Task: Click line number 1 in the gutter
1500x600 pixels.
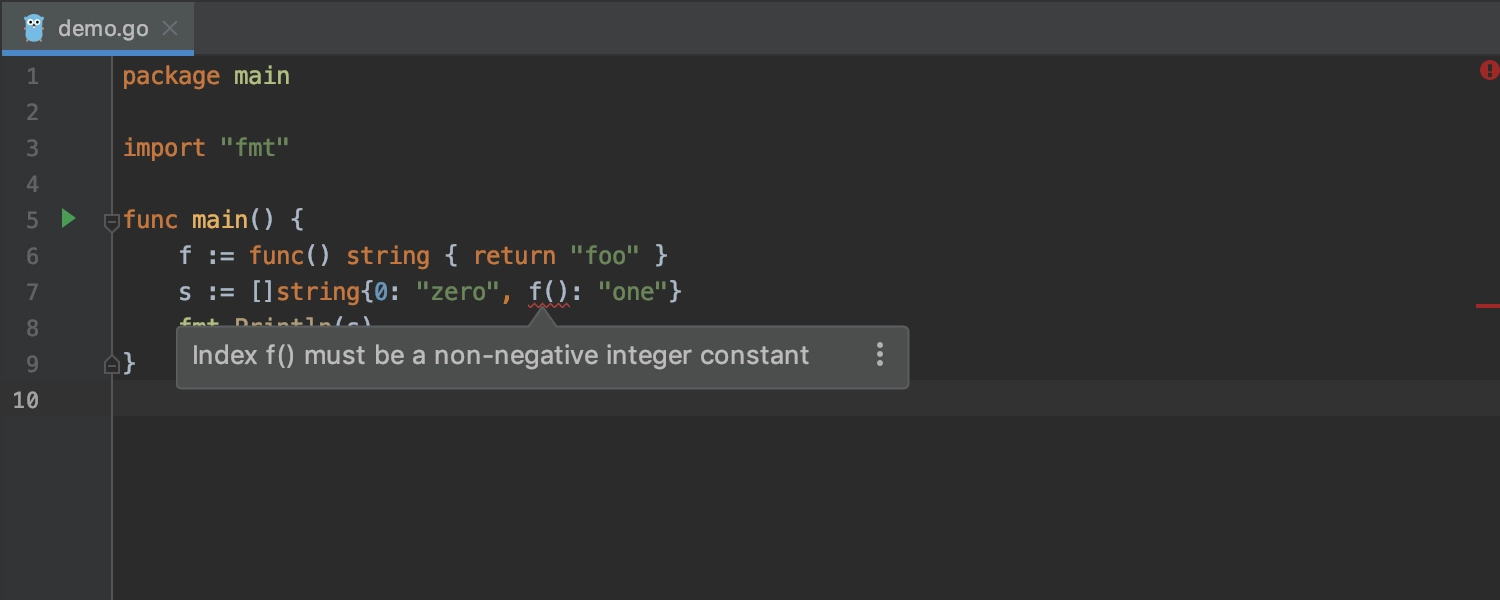Action: coord(32,76)
